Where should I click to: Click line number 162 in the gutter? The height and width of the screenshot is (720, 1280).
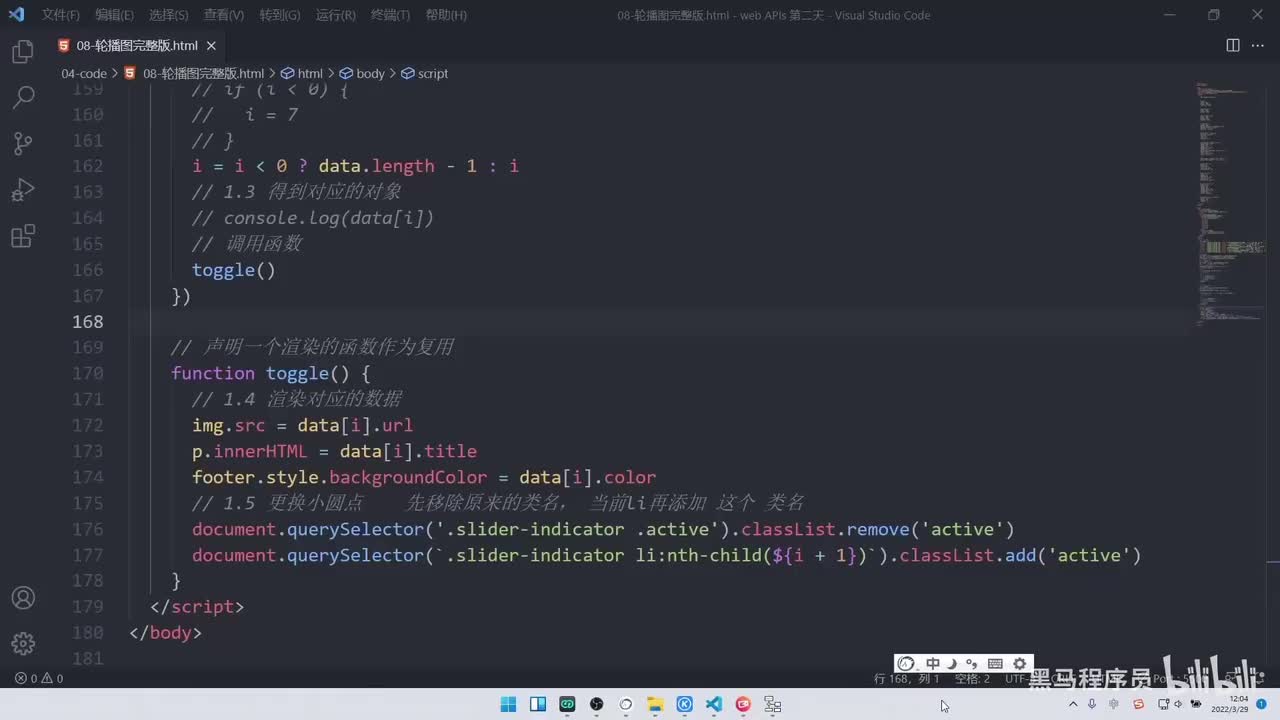click(x=88, y=166)
